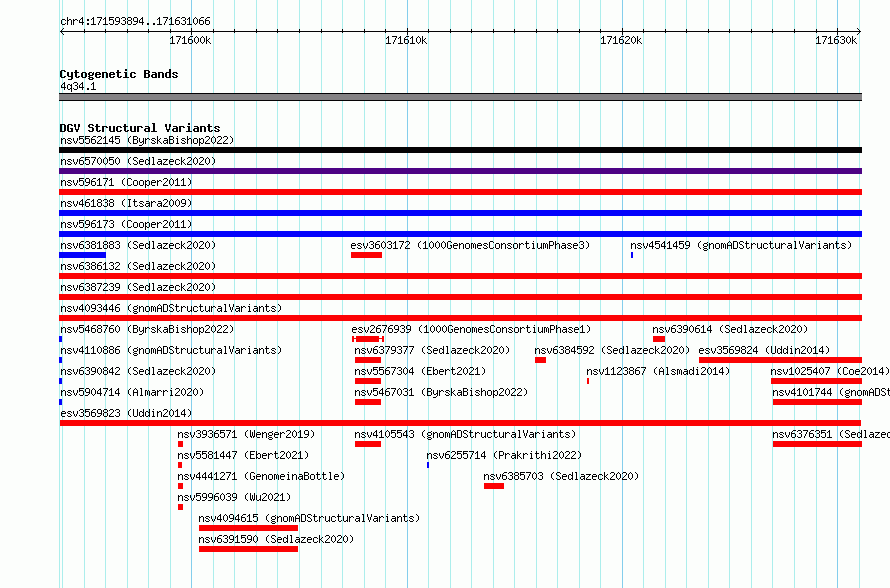The width and height of the screenshot is (890, 588).
Task: Select the red bar under nsv1025407
Action: point(816,381)
